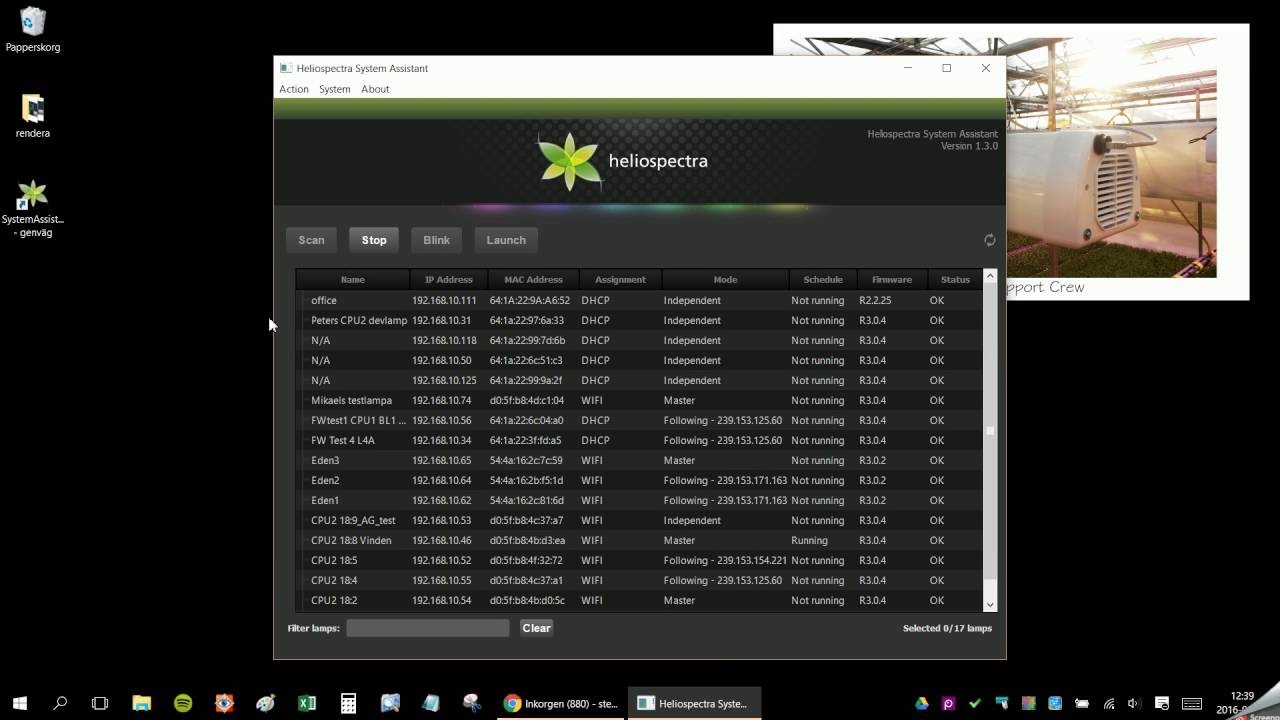Image resolution: width=1280 pixels, height=720 pixels.
Task: Select the CPU2 18:2 row
Action: point(639,600)
